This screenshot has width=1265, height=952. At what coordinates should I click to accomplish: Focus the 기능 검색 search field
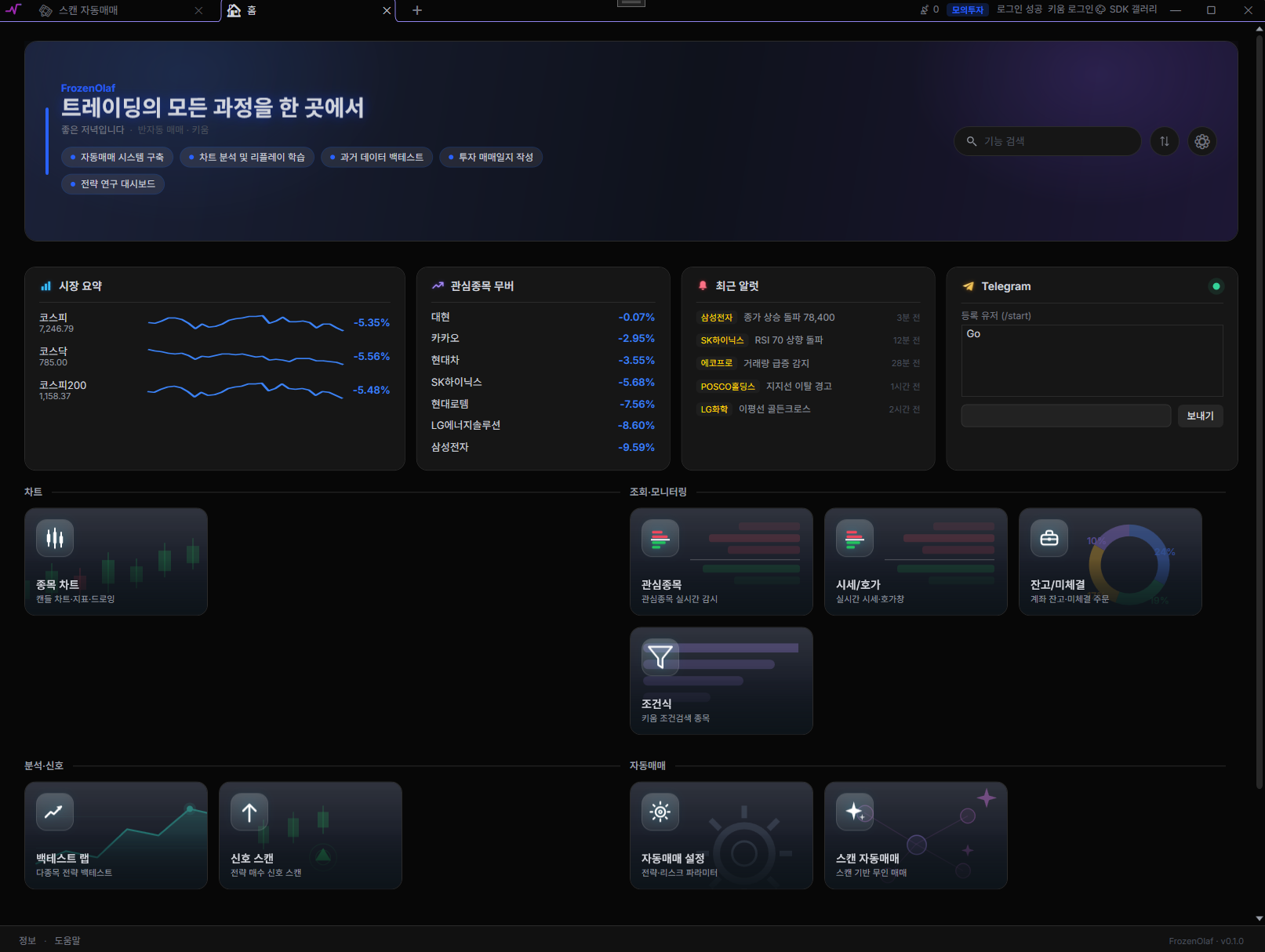(1047, 141)
